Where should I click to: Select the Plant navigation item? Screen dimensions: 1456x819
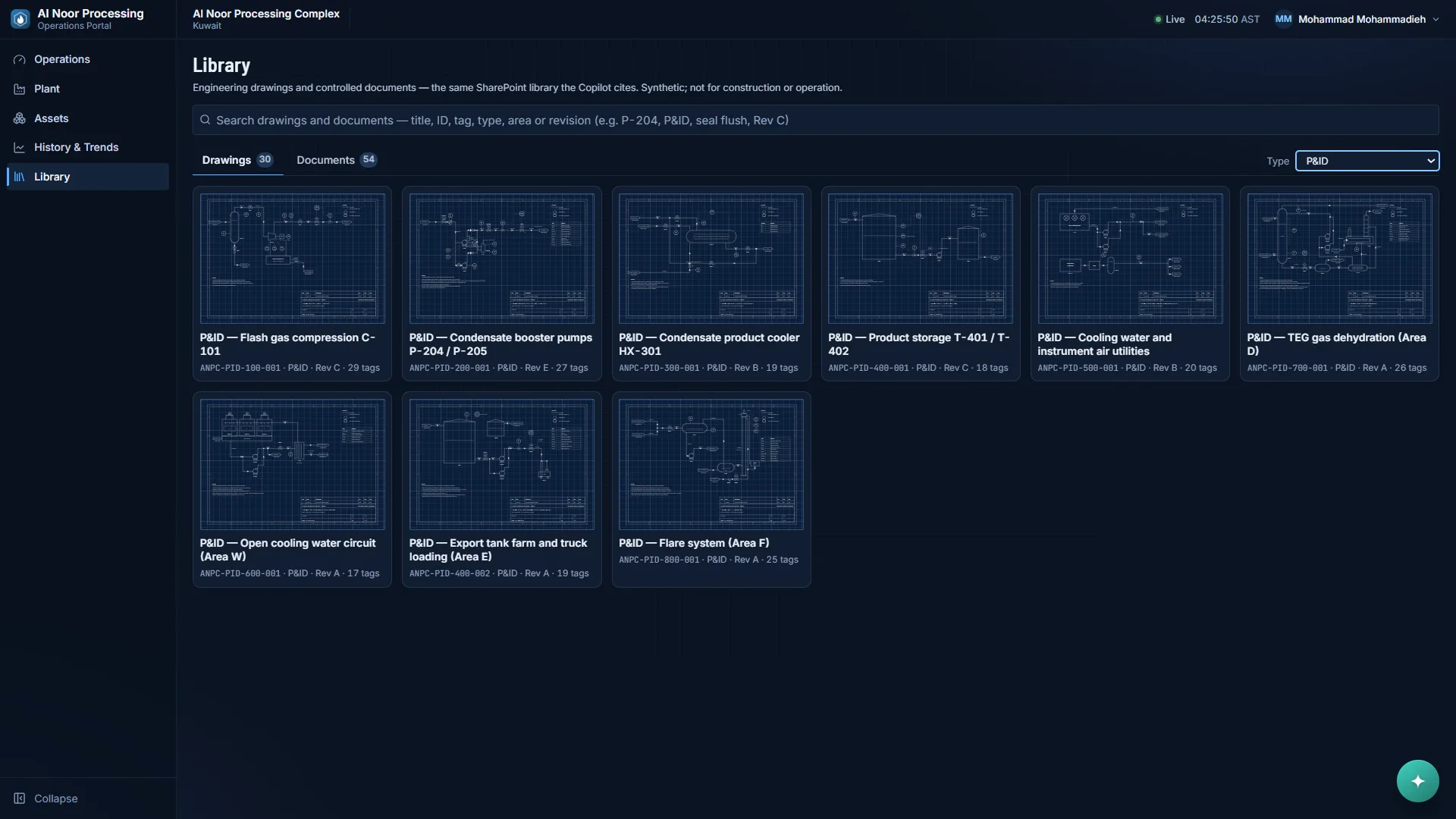click(88, 89)
